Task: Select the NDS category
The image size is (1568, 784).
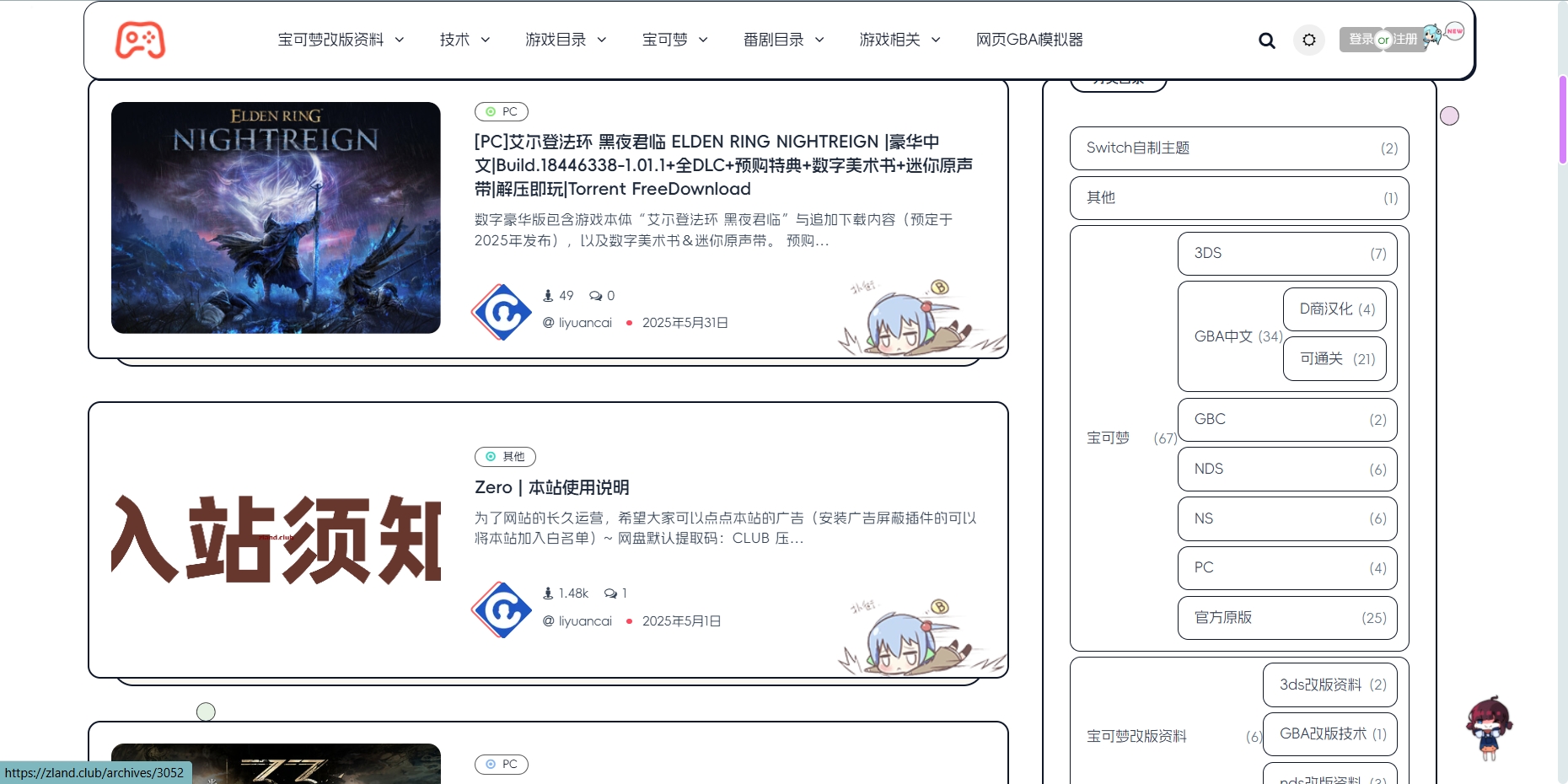Action: click(1287, 470)
